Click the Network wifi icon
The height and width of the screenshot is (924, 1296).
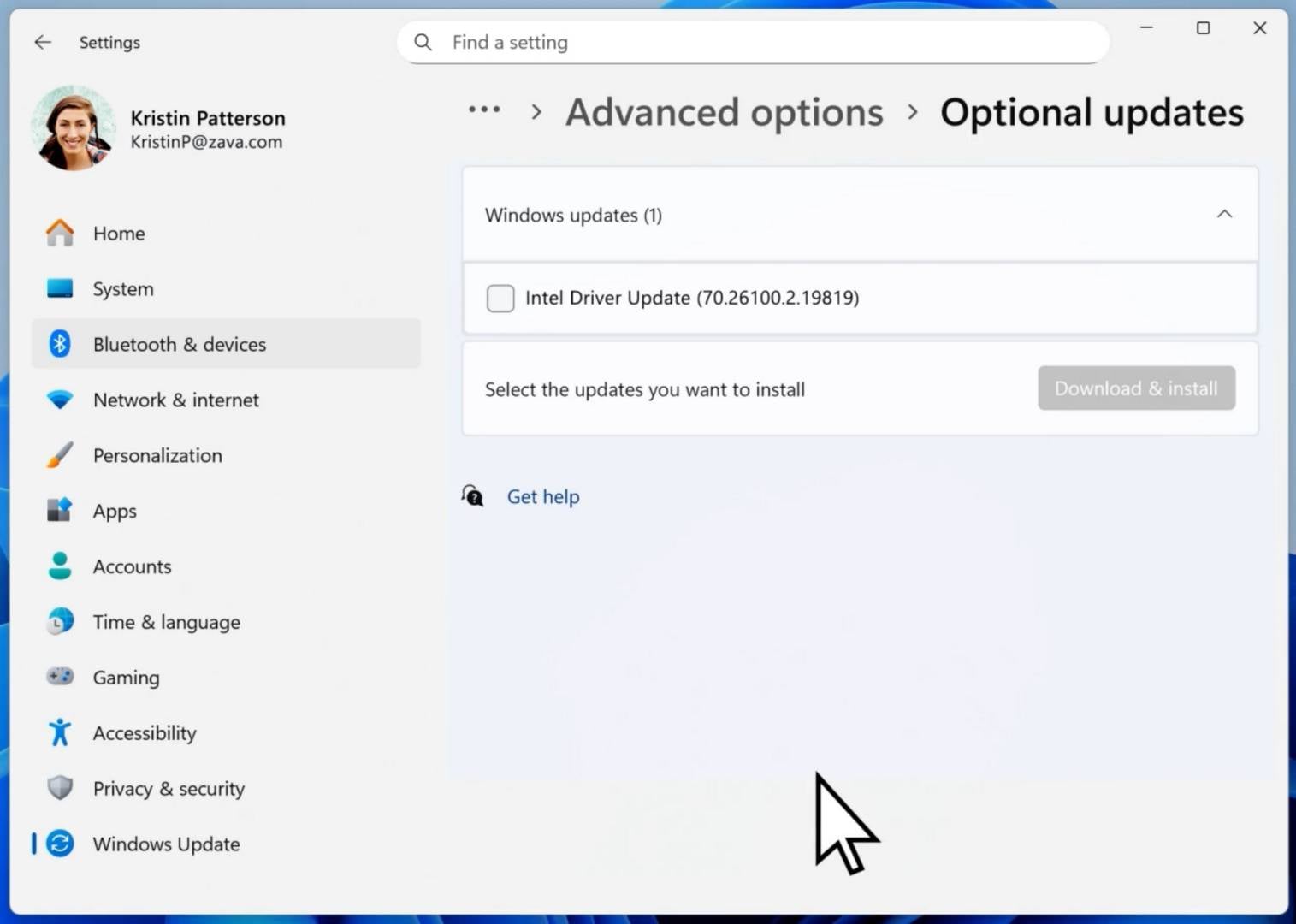point(60,400)
